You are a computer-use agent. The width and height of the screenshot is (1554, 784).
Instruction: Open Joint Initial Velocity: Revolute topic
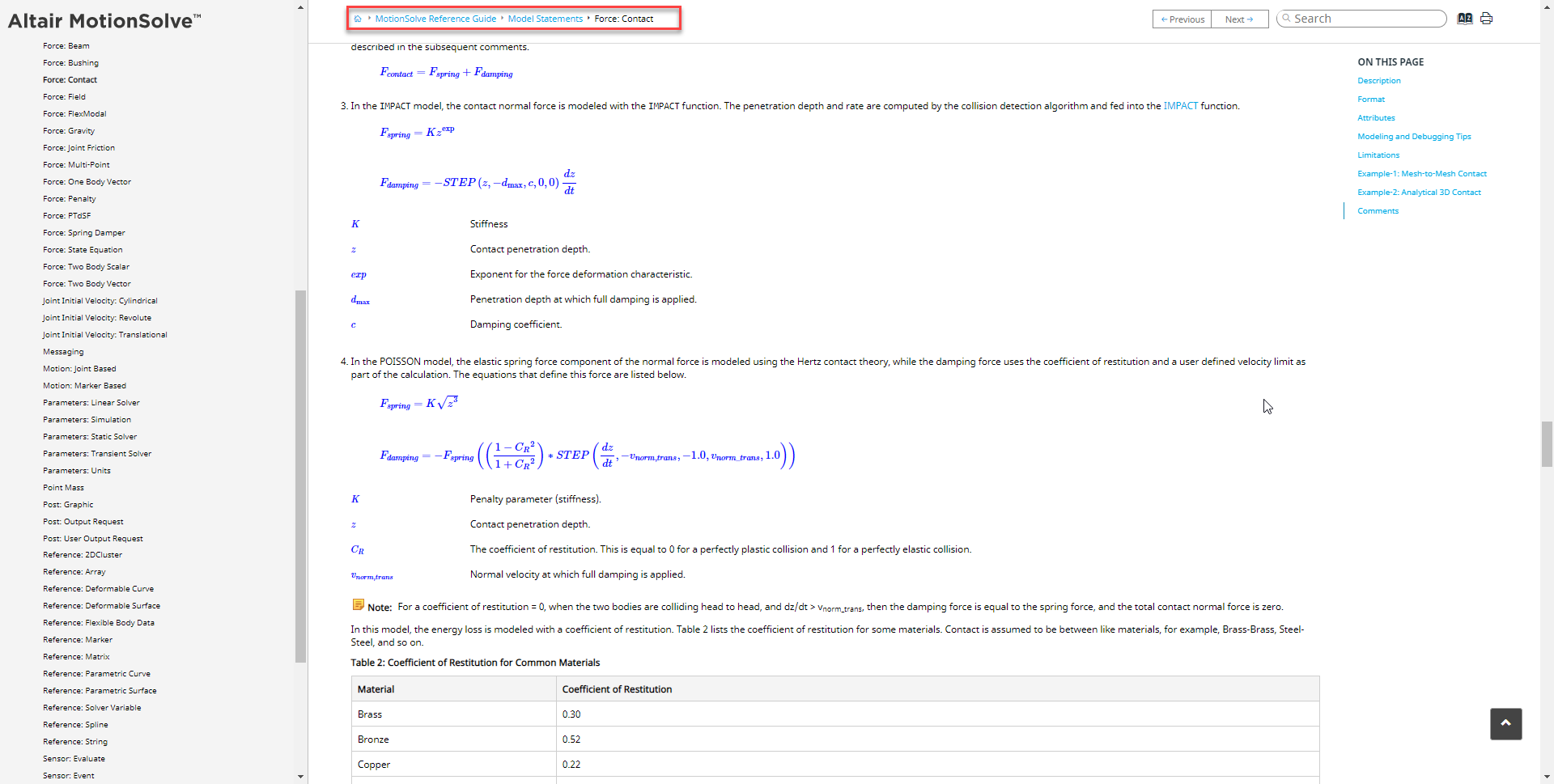(x=97, y=318)
